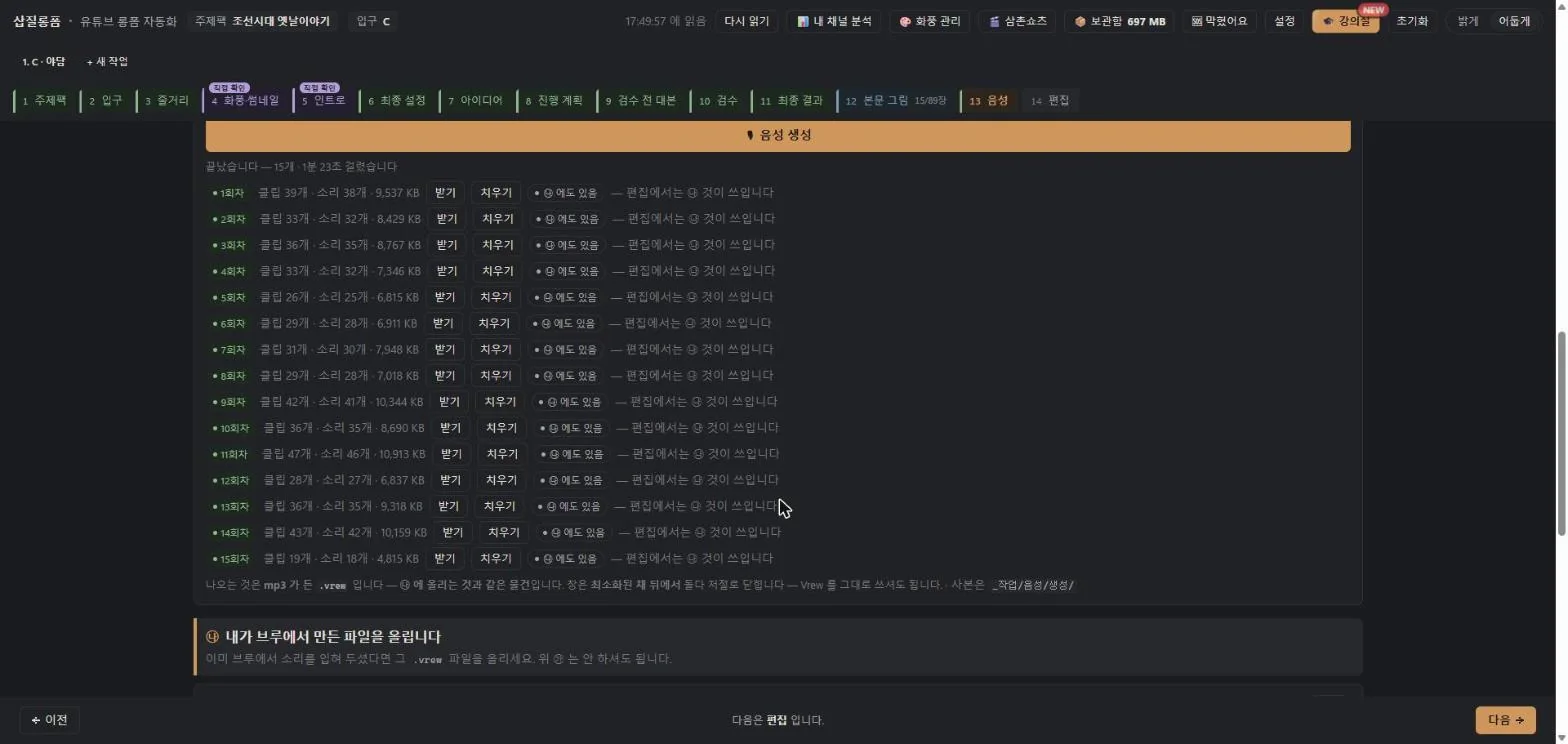The image size is (1568, 744).
Task: Go to step 11 최종 결과 tab
Action: pyautogui.click(x=791, y=101)
